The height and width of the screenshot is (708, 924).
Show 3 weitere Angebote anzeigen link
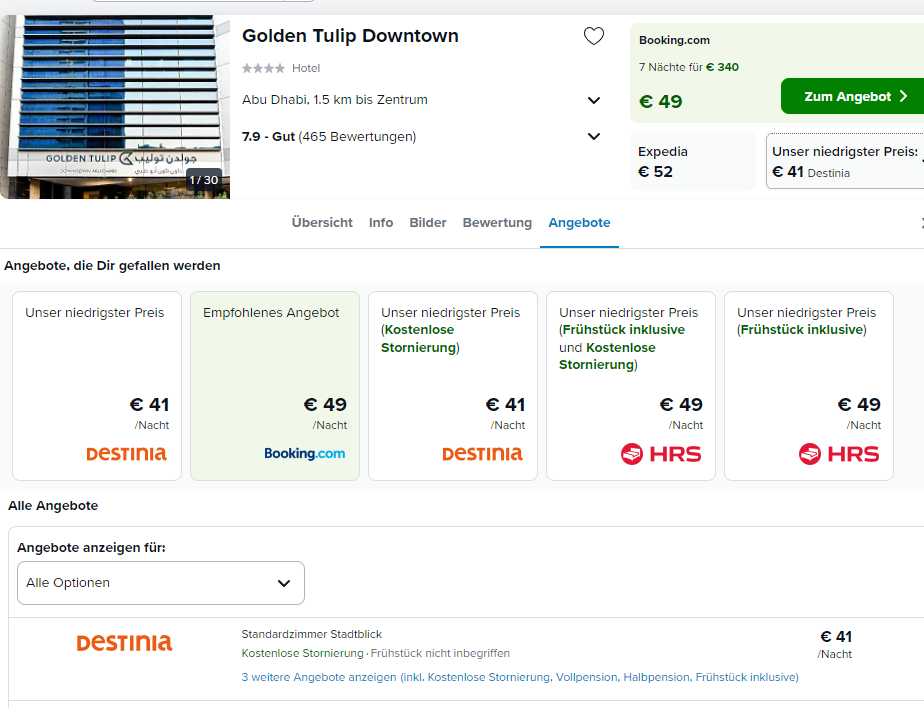point(520,677)
